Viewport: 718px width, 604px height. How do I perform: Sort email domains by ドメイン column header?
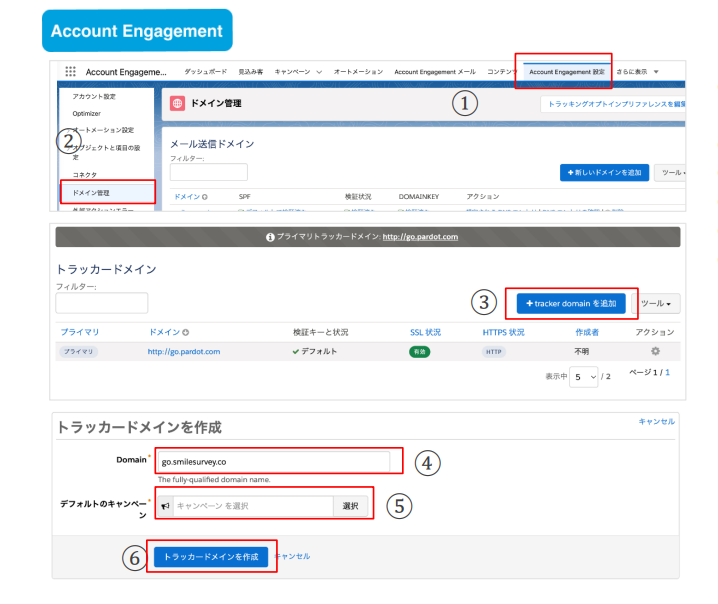187,197
